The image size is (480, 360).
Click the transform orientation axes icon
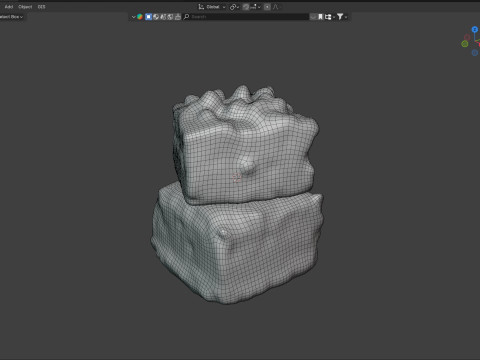201,7
